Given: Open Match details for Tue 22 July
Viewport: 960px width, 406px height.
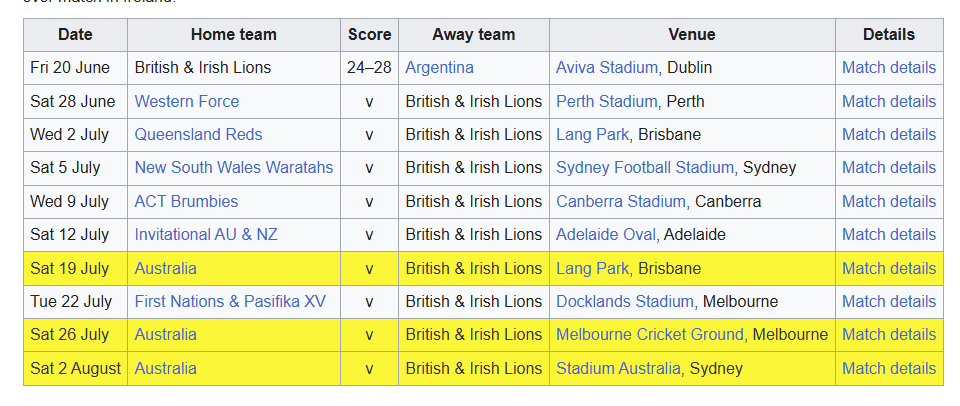Looking at the screenshot, I should coord(888,301).
